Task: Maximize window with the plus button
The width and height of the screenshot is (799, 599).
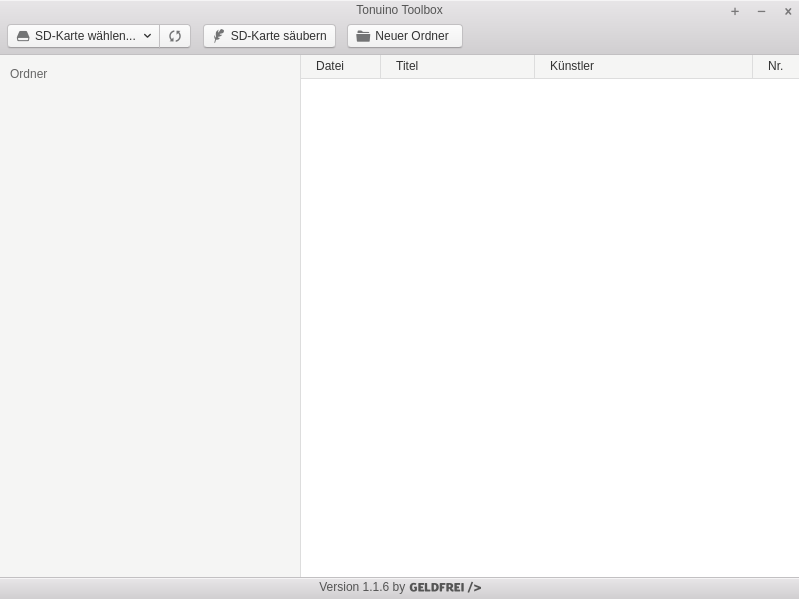Action: (735, 11)
